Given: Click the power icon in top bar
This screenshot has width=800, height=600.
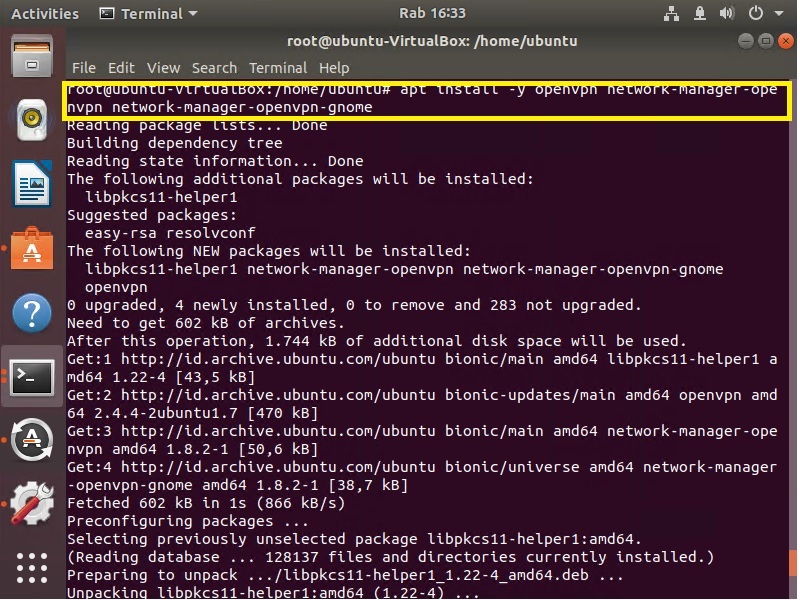Looking at the screenshot, I should [x=756, y=14].
